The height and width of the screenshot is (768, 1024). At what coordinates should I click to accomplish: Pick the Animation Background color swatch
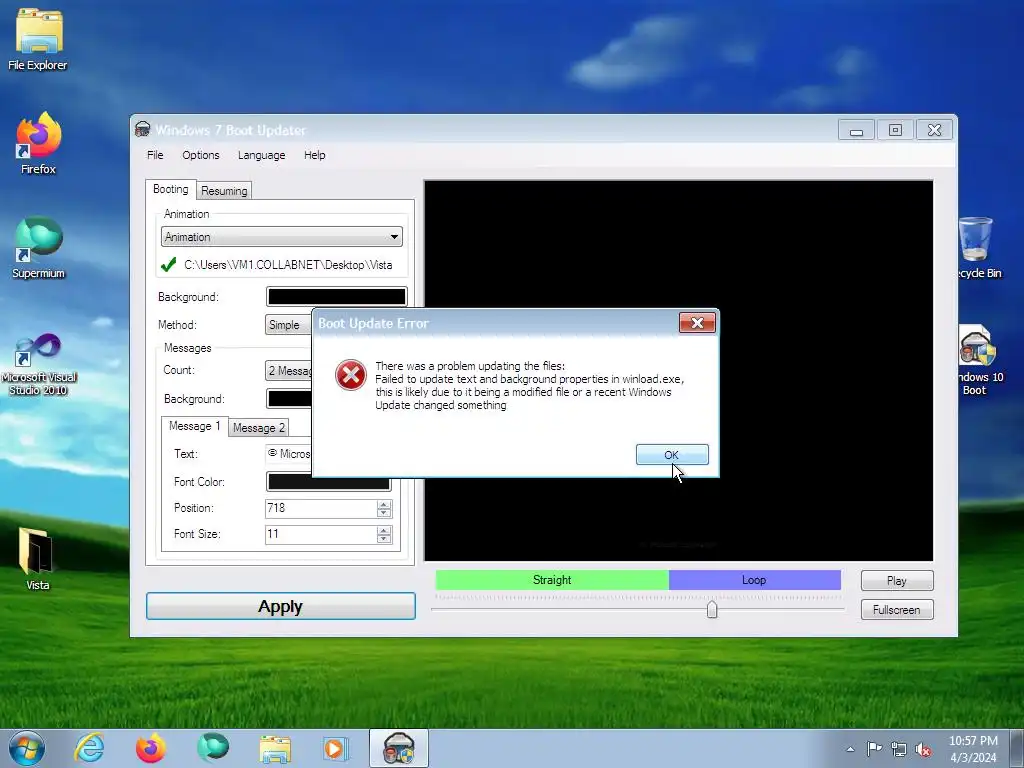point(336,296)
